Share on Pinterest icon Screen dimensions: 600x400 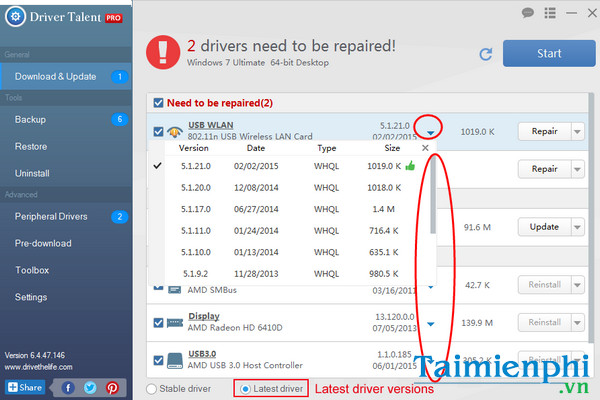[112, 388]
